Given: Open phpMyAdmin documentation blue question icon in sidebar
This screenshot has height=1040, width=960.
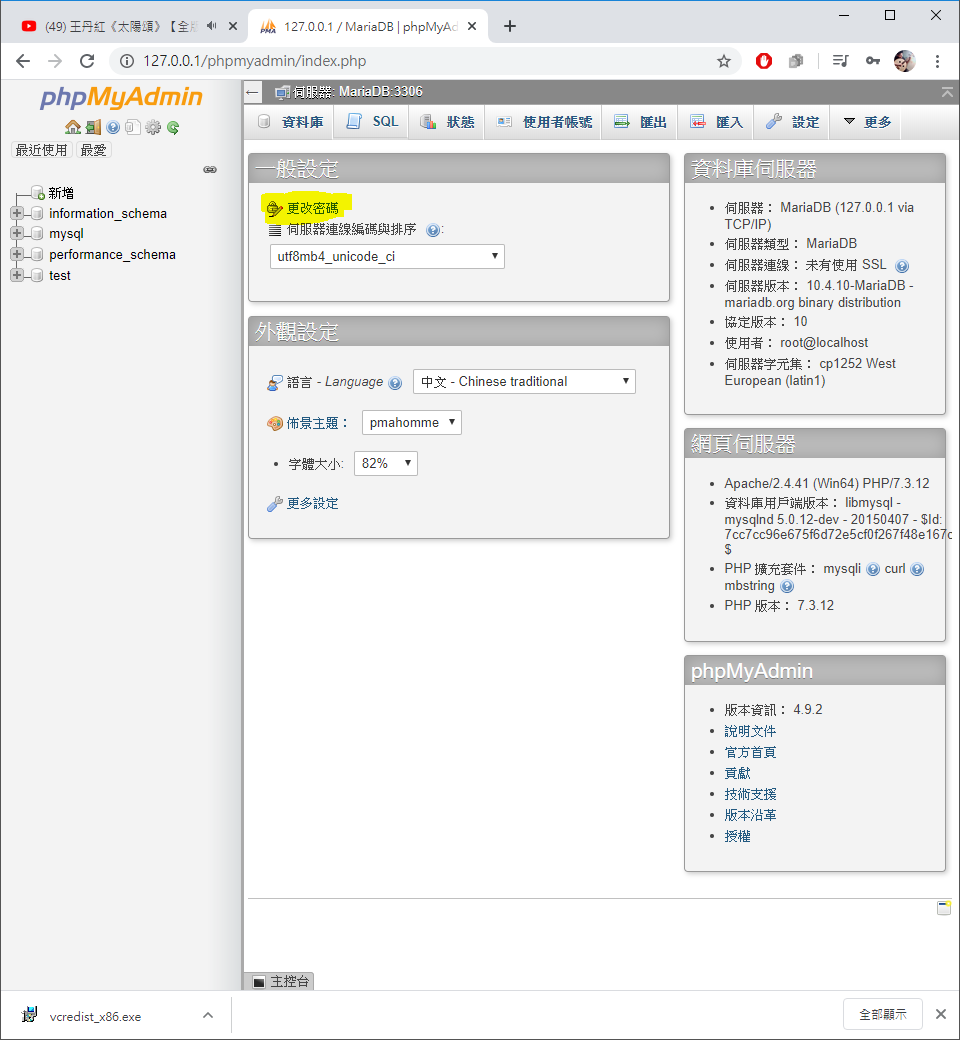Looking at the screenshot, I should 113,127.
